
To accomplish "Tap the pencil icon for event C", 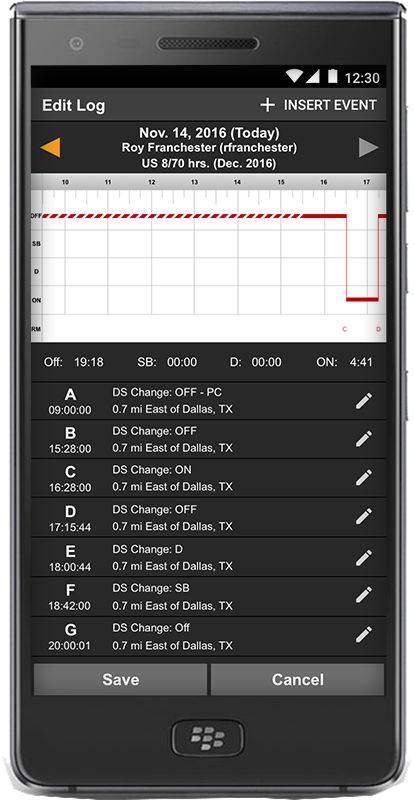I will point(363,478).
